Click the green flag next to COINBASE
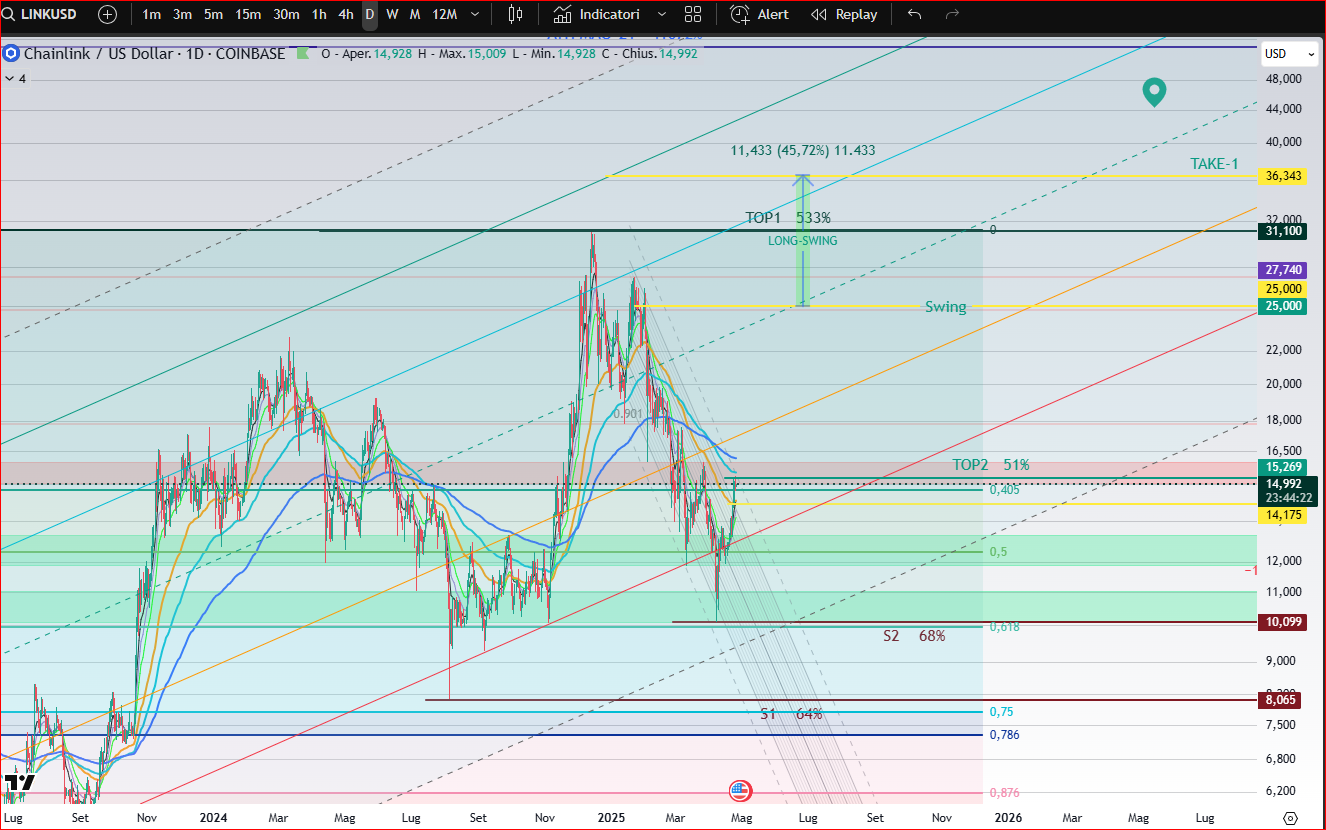 click(302, 54)
